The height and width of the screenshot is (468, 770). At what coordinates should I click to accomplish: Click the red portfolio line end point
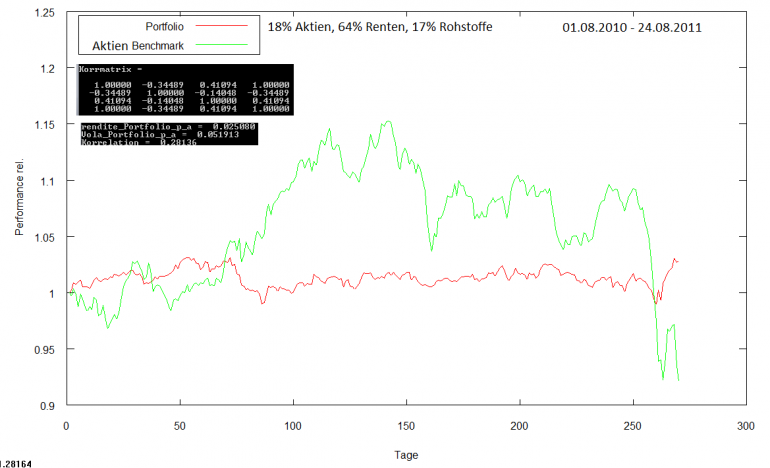678,261
